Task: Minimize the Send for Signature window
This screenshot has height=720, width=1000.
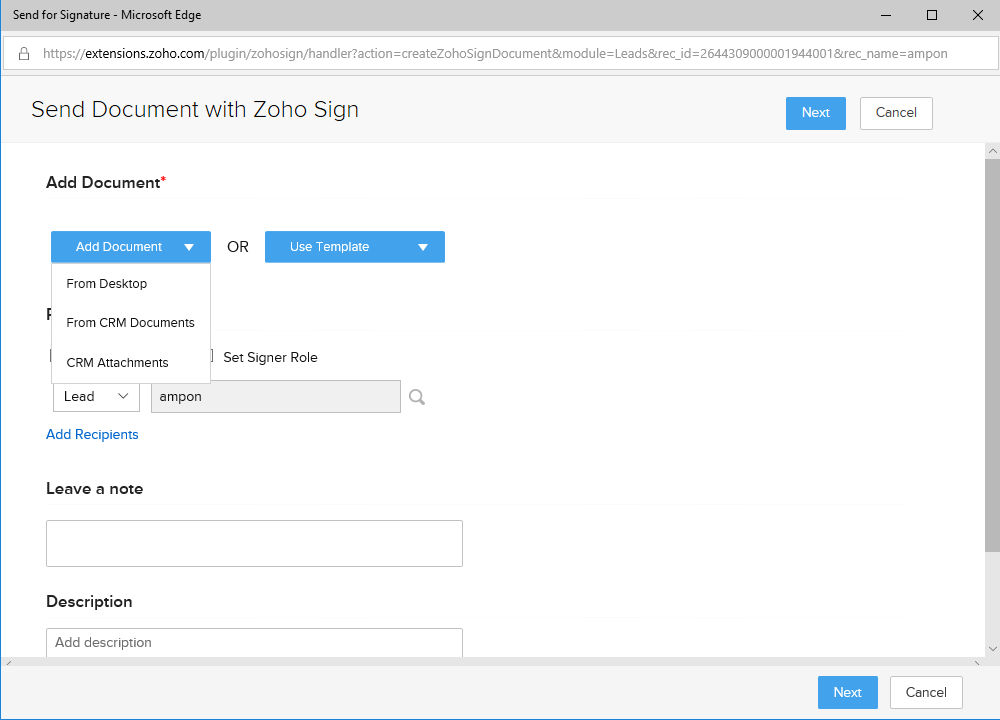Action: (886, 15)
